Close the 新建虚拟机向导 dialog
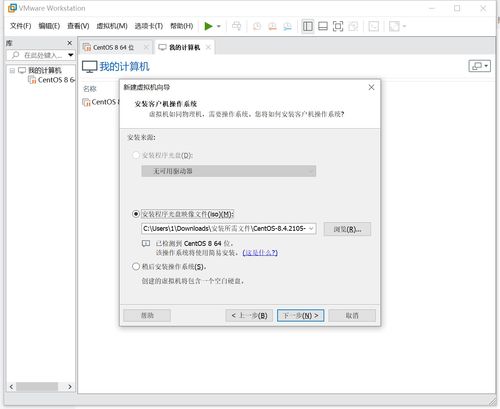This screenshot has height=409, width=500. pyautogui.click(x=371, y=87)
